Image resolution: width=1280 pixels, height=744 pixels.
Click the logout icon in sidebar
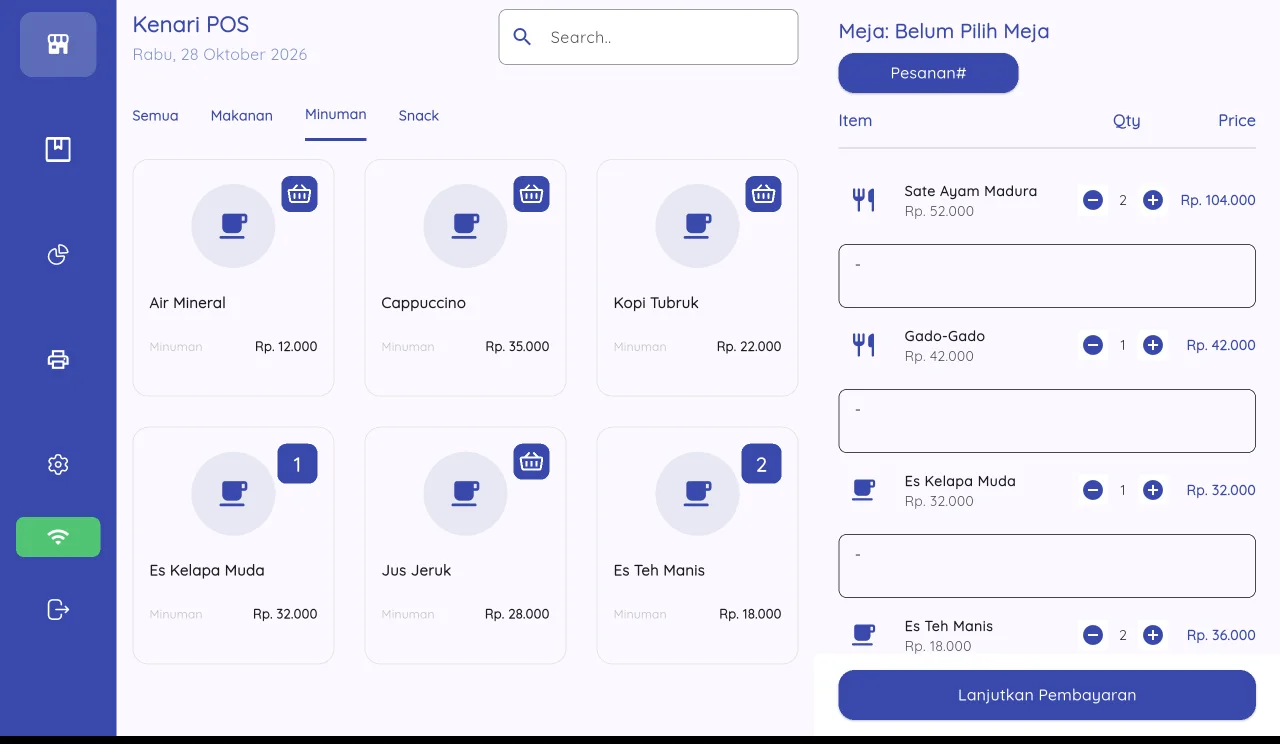coord(58,609)
